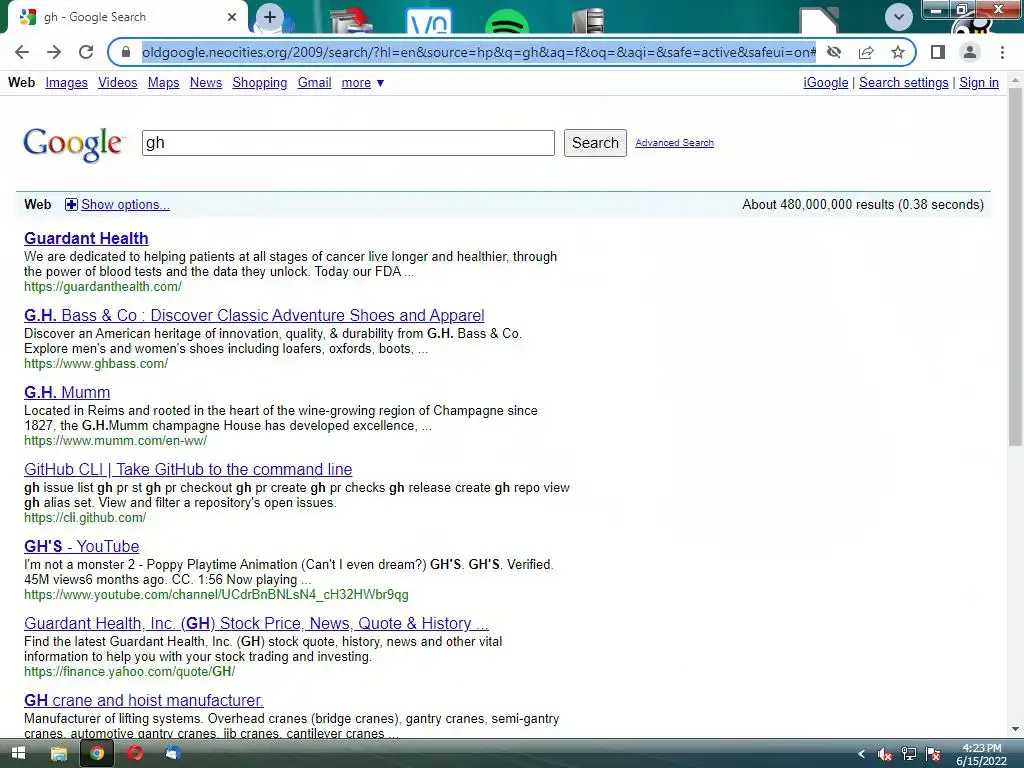Click the https://guardanthealth.com/ URL text

[x=103, y=287]
